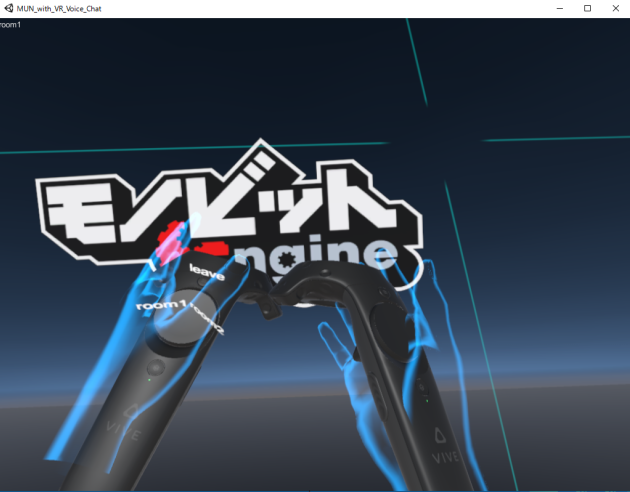This screenshot has height=492, width=630.
Task: Choose 'room1' option on the trackpad menu
Action: tap(161, 305)
